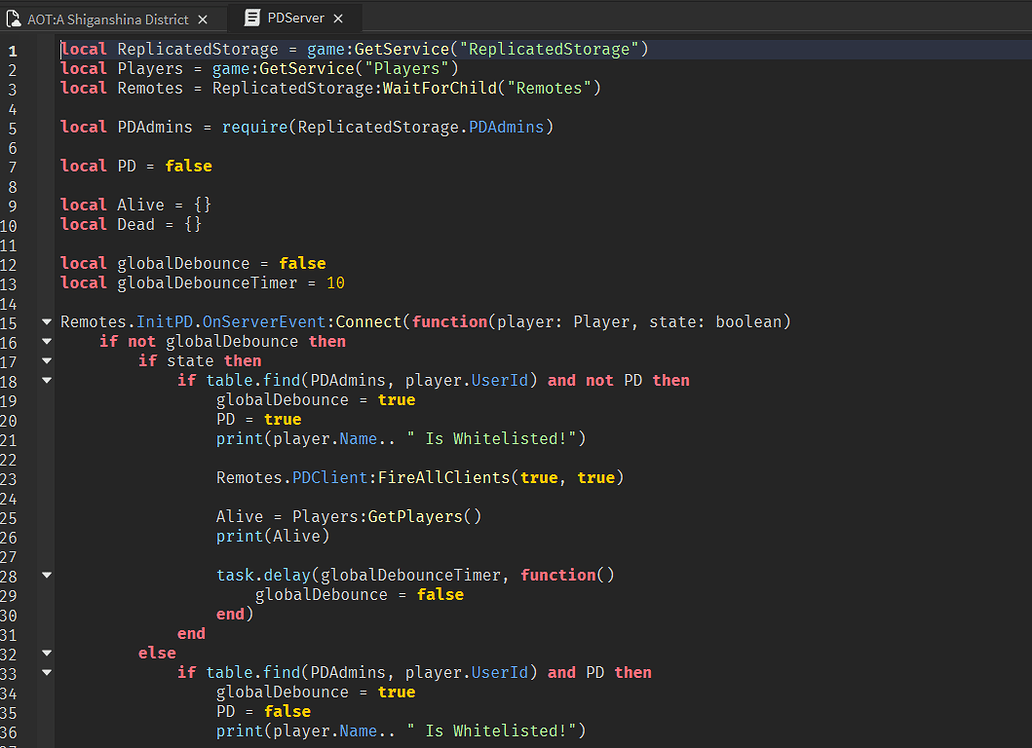Fold the 'if not globalDebounce' block
This screenshot has width=1032, height=748.
tap(46, 342)
